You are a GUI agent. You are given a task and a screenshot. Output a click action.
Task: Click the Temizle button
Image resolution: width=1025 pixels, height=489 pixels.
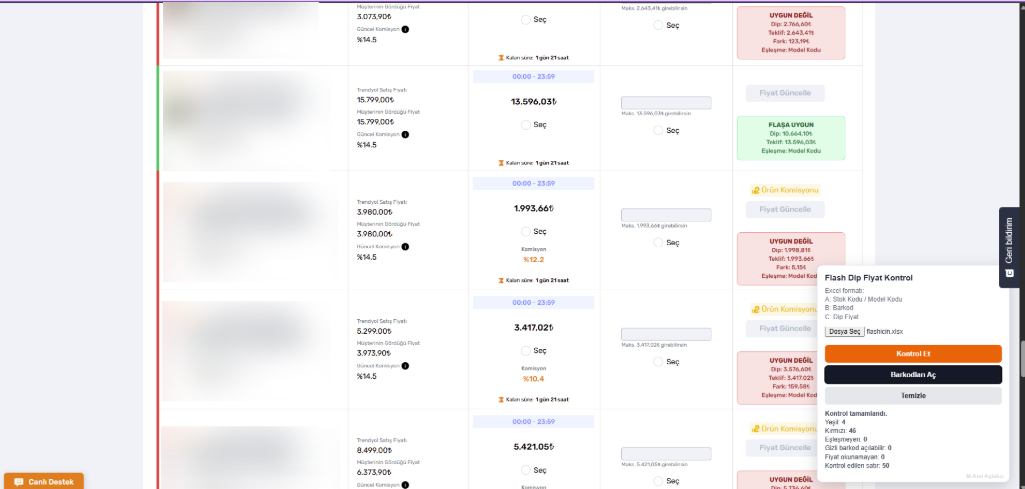913,396
